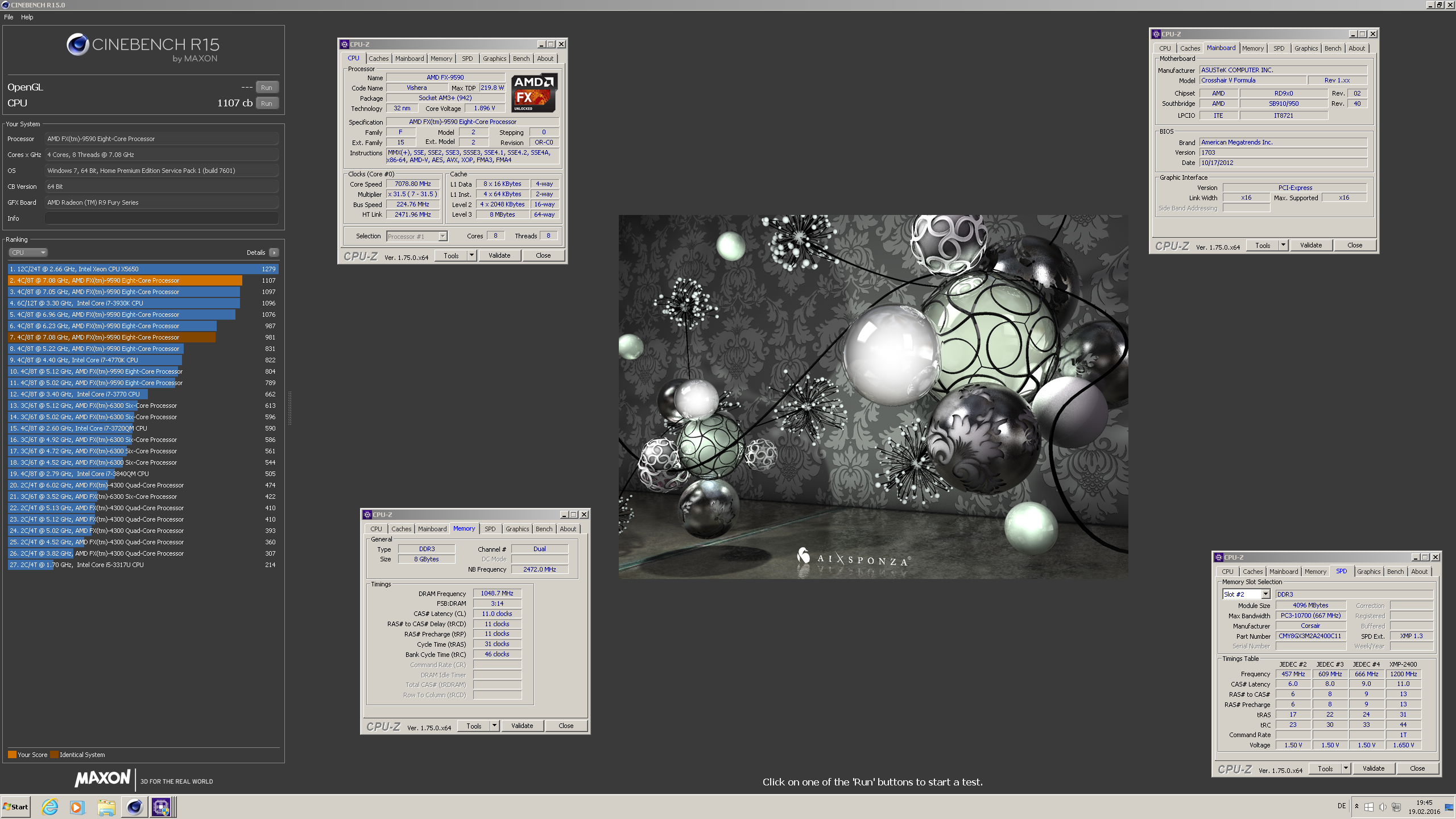Open About tab in CPU-Z Mainboard window

pos(1356,48)
